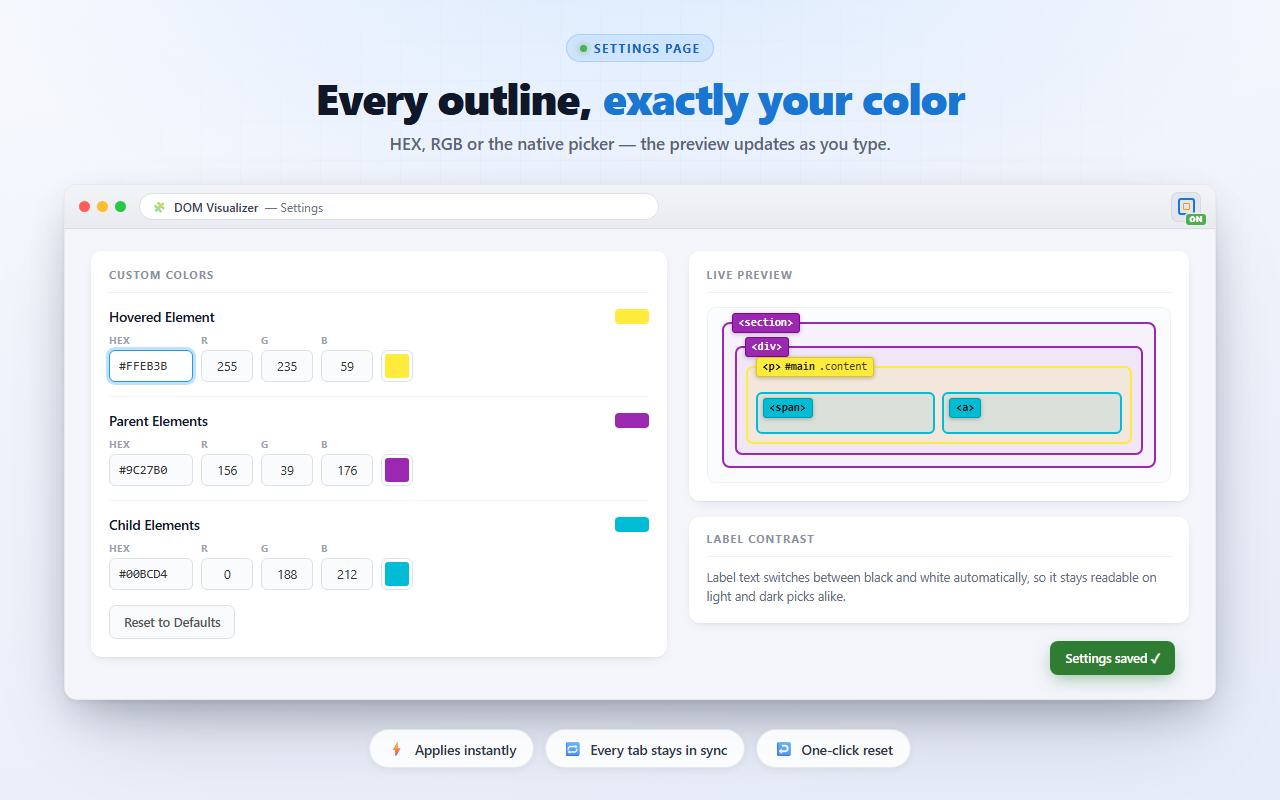Click the Parent Elements HEX field #9C27B0
The width and height of the screenshot is (1280, 800).
coord(151,470)
